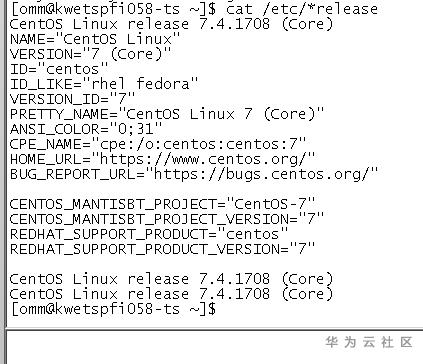Click the first CentOS Linux release 7.4.1708 line
The image size is (423, 364).
[171, 24]
